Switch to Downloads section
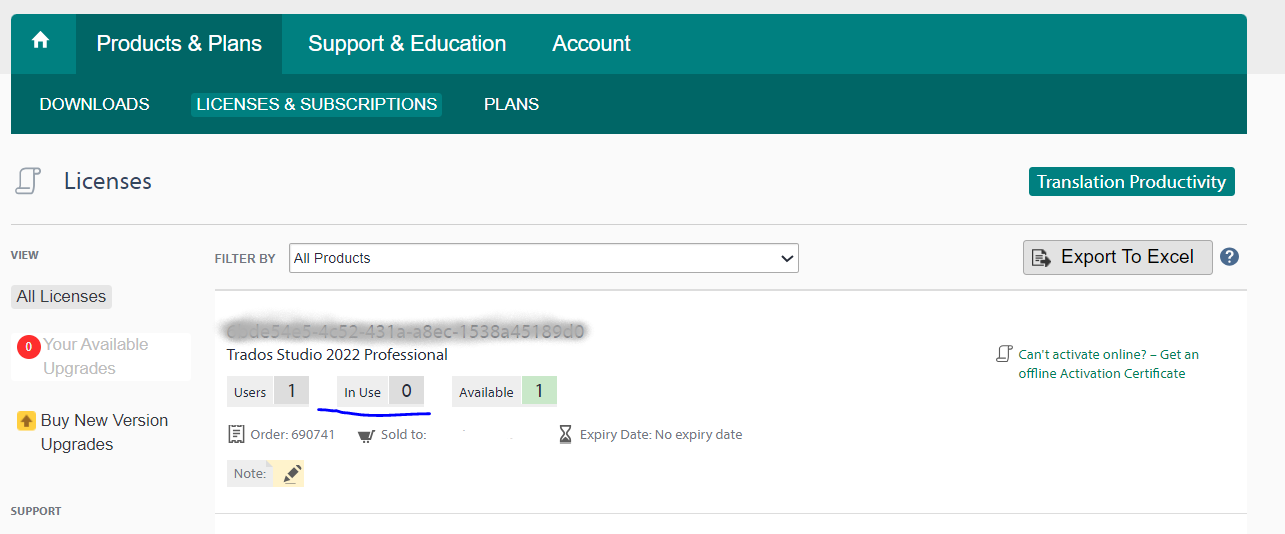Viewport: 1285px width, 534px height. tap(94, 104)
